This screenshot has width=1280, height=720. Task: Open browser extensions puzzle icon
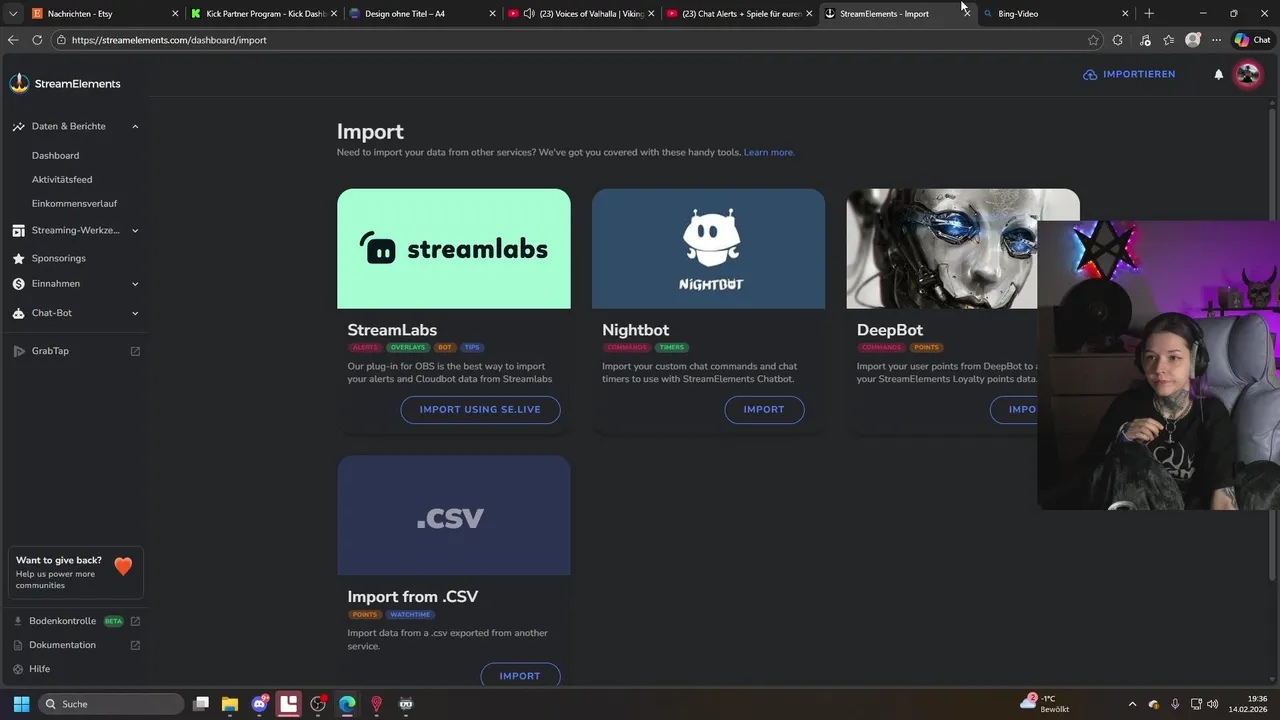point(1118,40)
